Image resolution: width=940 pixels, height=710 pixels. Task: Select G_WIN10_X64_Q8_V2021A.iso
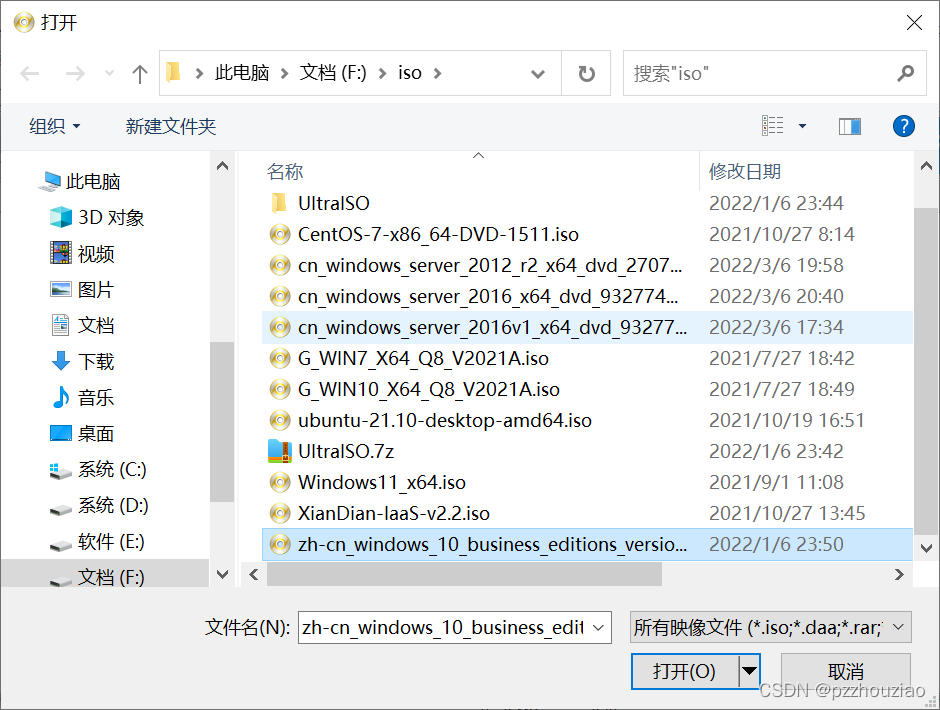coord(588,390)
